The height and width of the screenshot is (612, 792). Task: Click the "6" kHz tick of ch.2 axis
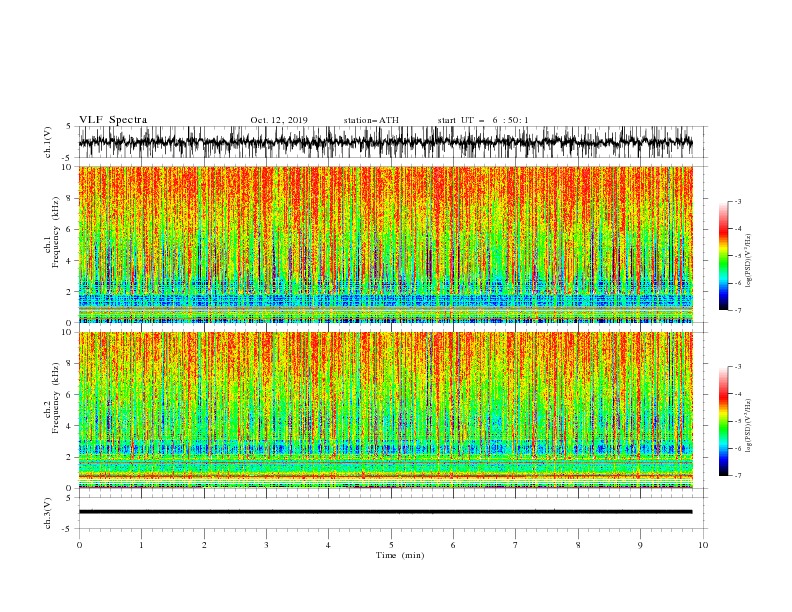[71, 395]
